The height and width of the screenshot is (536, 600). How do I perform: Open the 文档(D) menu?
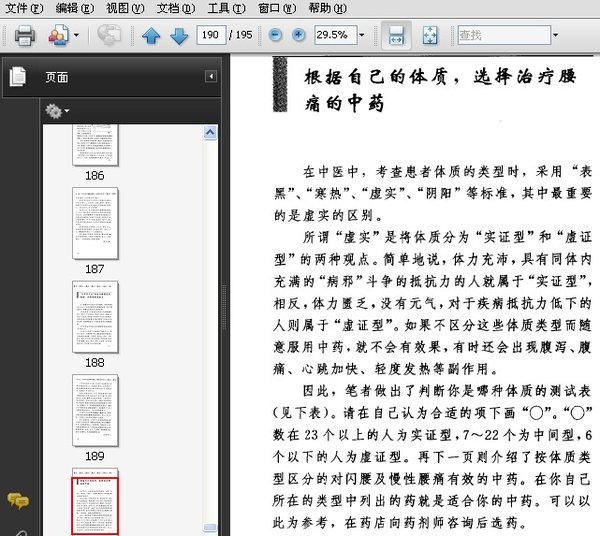coord(176,8)
